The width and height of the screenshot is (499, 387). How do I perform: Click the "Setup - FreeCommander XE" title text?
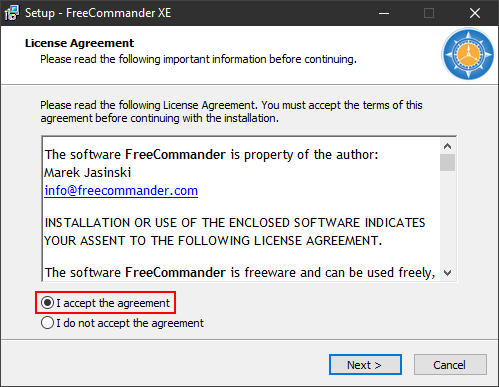point(98,13)
